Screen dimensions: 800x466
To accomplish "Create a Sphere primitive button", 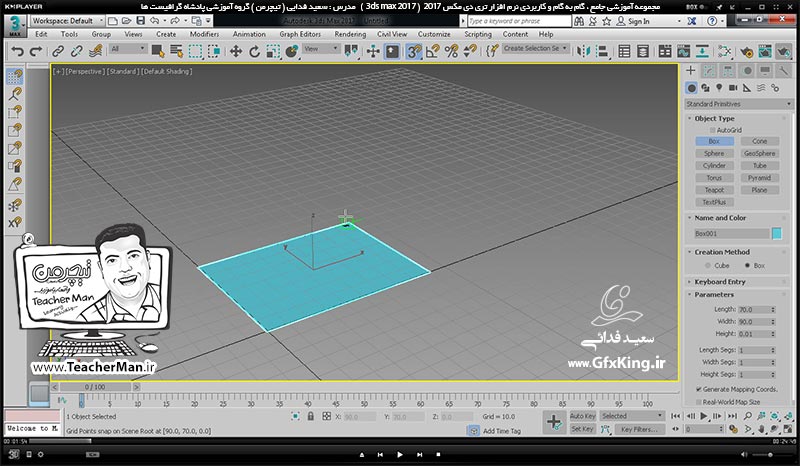I will (x=714, y=153).
